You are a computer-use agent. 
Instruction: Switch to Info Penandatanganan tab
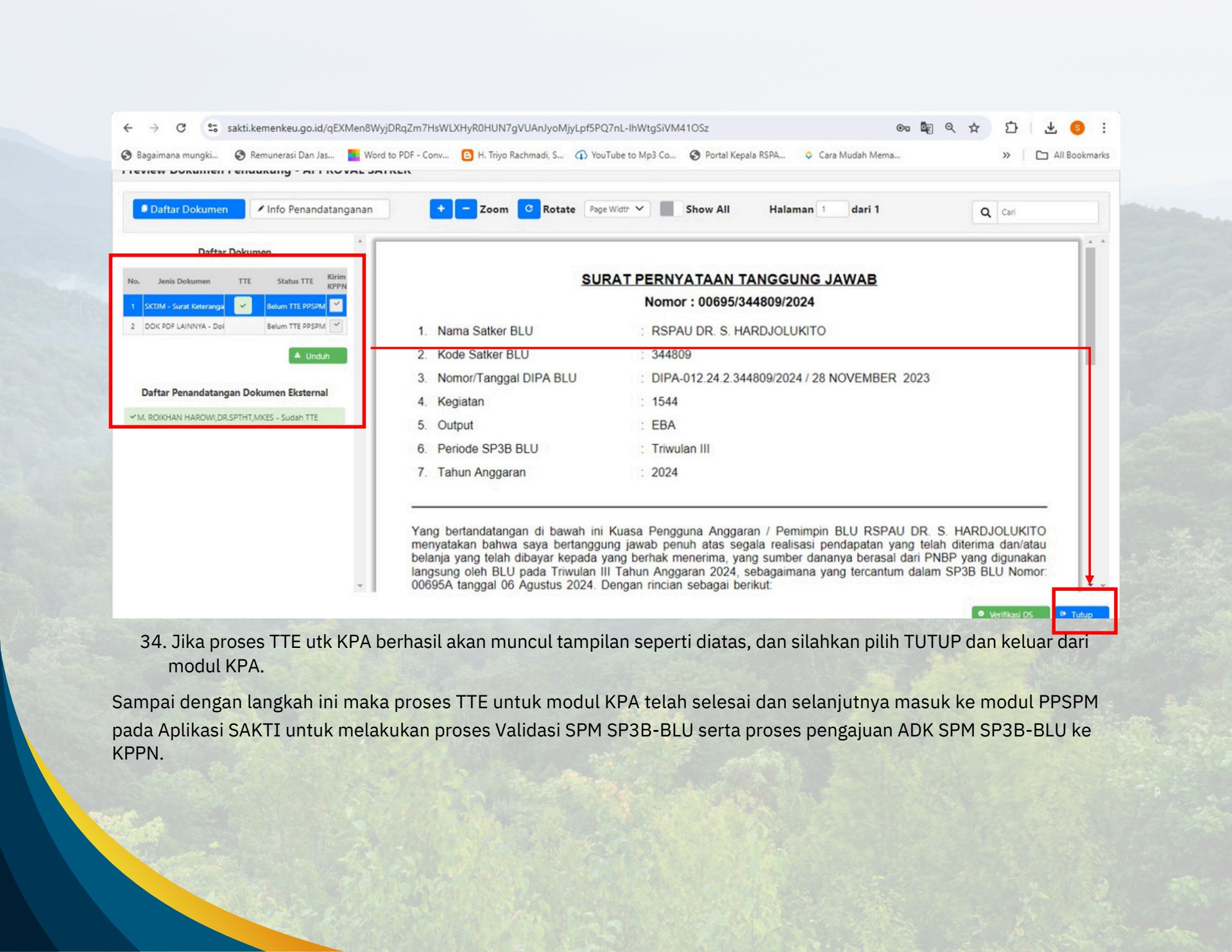(321, 208)
